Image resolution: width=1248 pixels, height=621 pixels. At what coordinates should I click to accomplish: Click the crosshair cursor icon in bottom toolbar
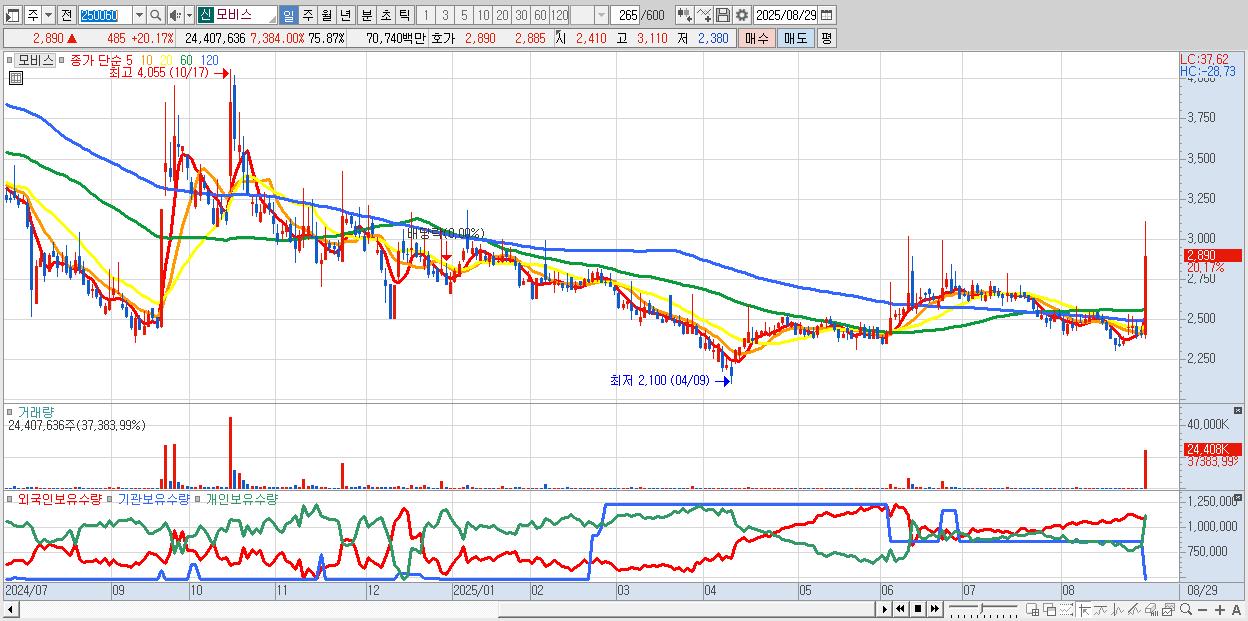pos(1085,610)
